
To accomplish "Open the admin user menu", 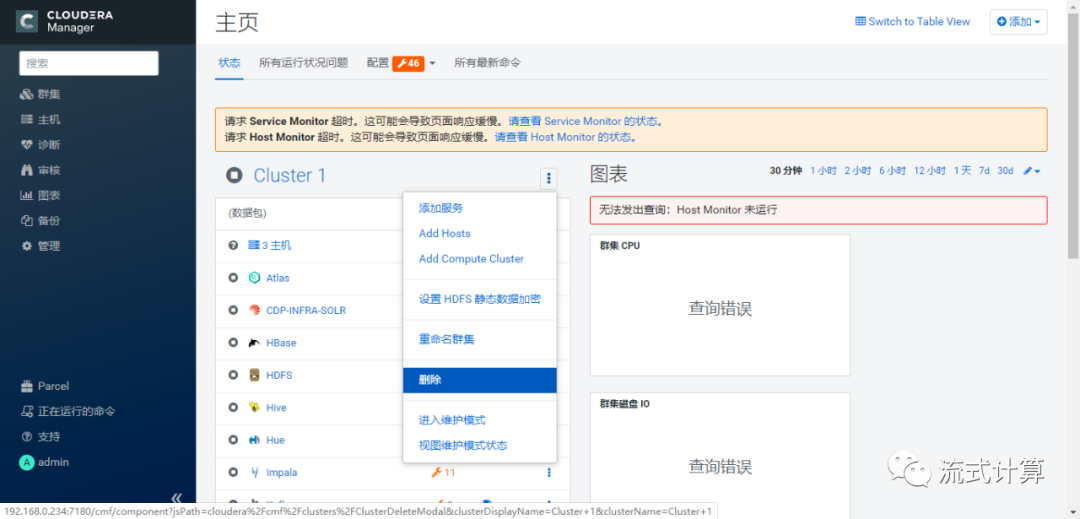I will [44, 462].
